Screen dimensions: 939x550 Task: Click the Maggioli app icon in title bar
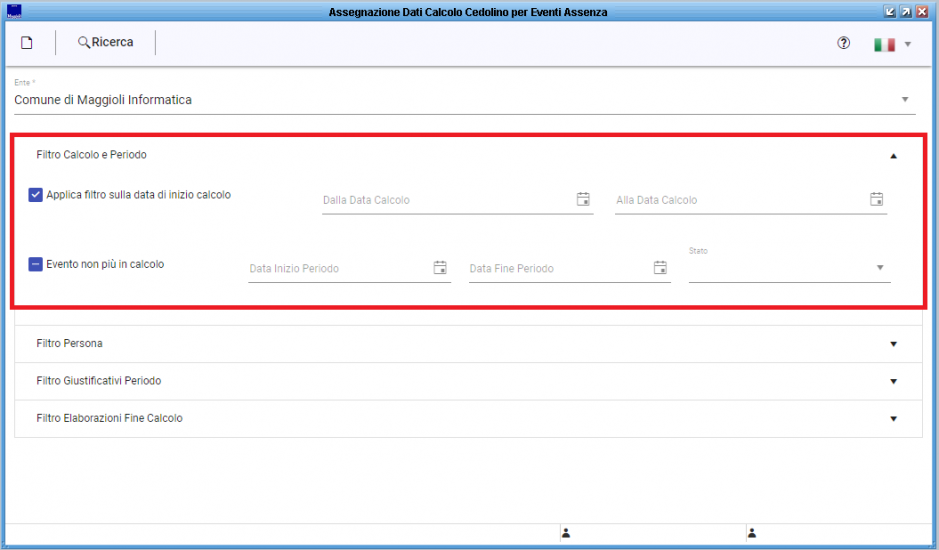tap(14, 11)
